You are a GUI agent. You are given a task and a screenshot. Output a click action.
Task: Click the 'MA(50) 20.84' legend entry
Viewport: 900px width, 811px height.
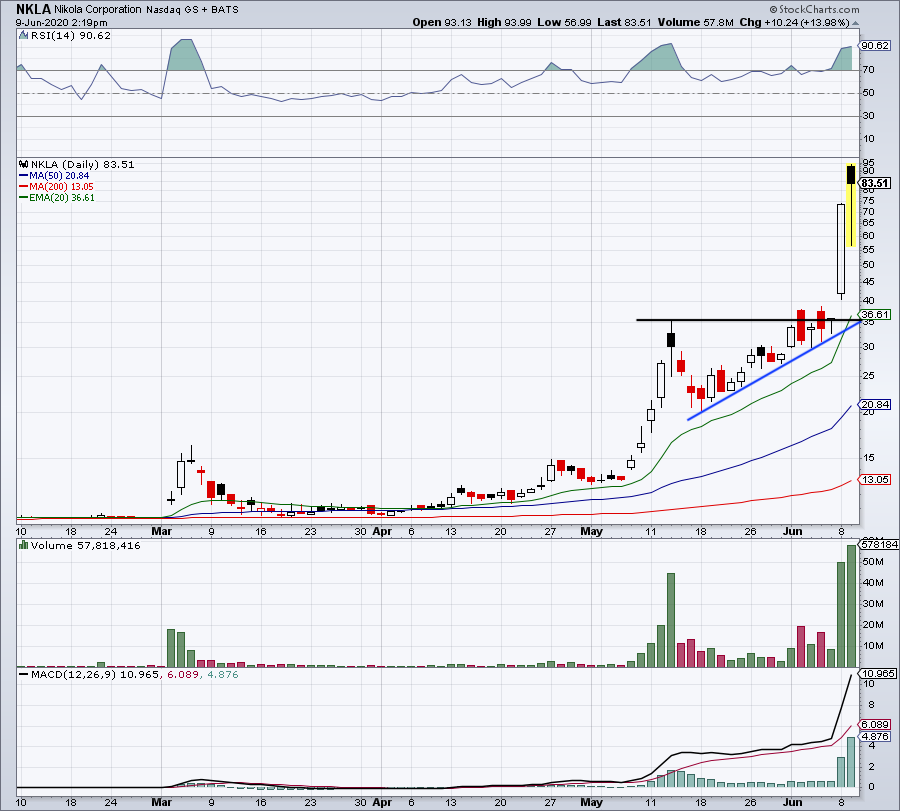coord(59,176)
